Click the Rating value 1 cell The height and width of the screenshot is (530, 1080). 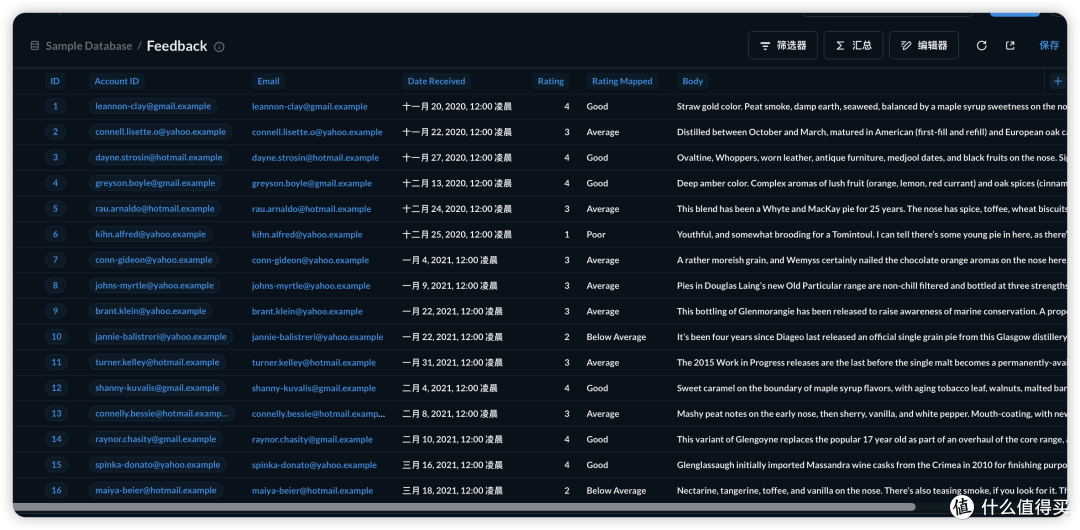click(x=567, y=234)
